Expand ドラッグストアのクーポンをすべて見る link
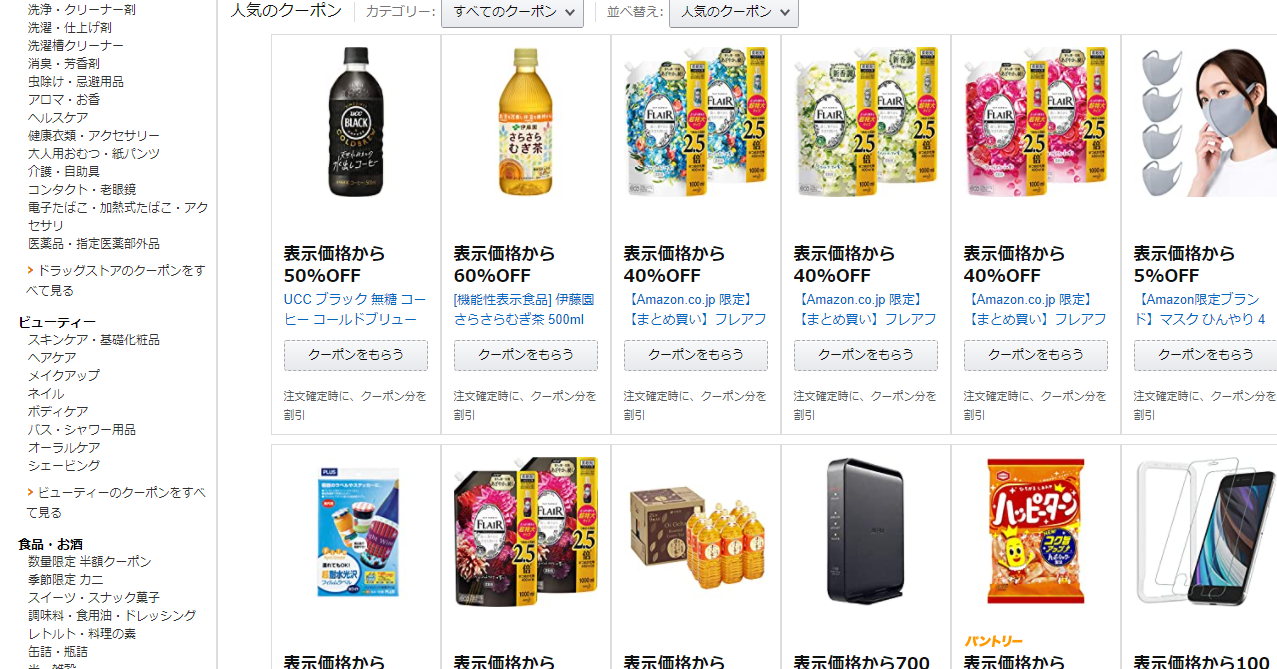The height and width of the screenshot is (669, 1277). click(116, 280)
